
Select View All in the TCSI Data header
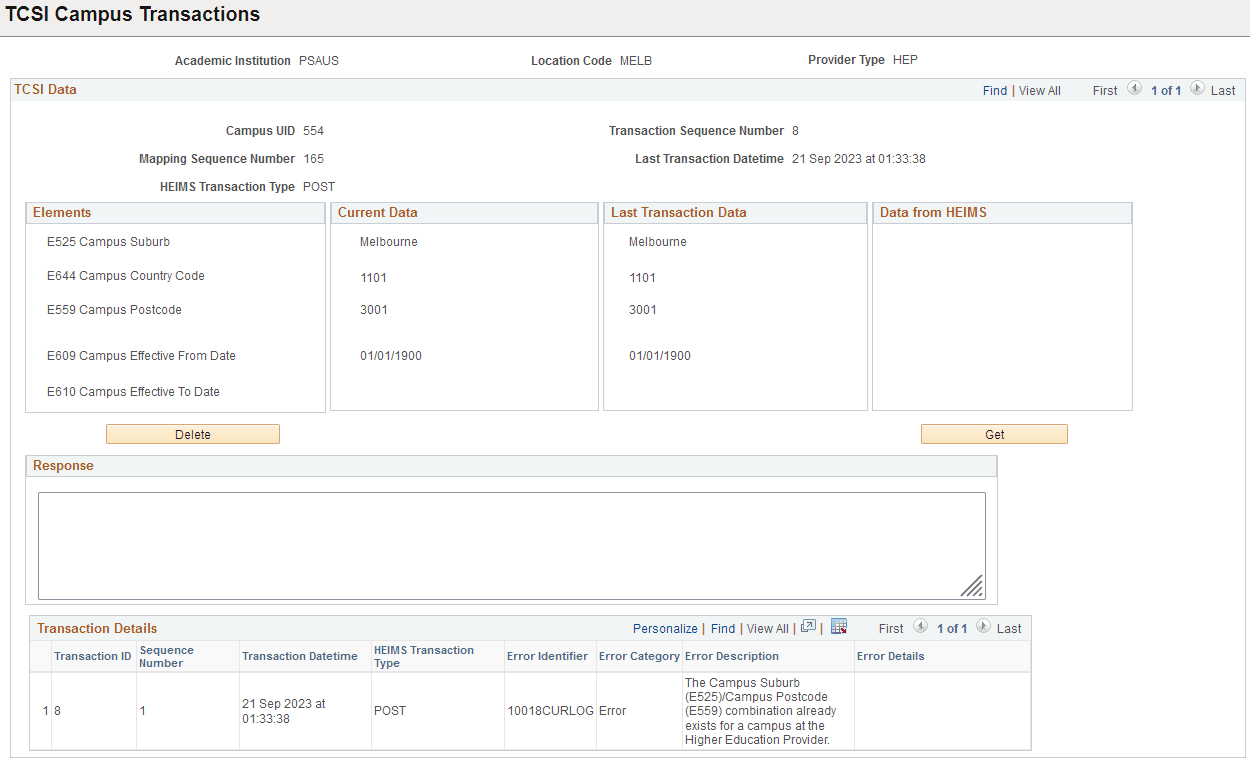point(1040,90)
